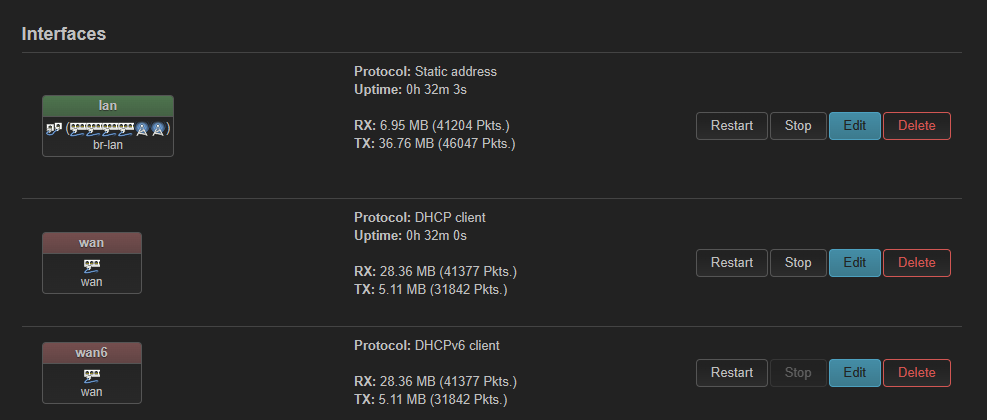Delete the lan interface
Screen dimensions: 987x420
coord(916,126)
